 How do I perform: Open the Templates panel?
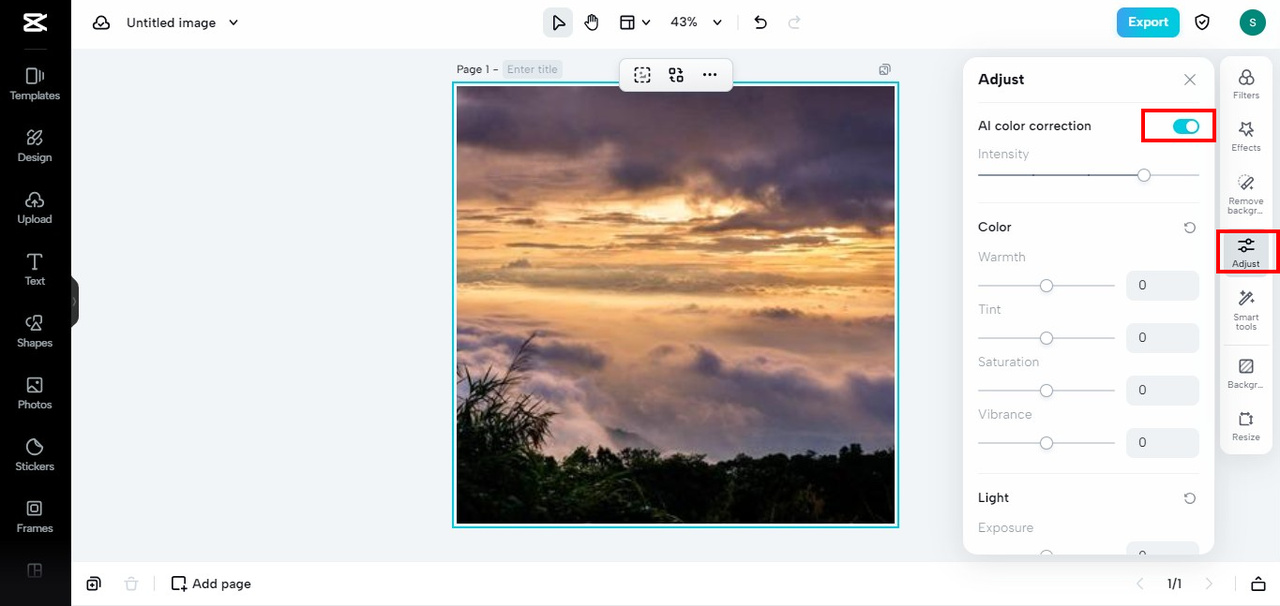[35, 84]
